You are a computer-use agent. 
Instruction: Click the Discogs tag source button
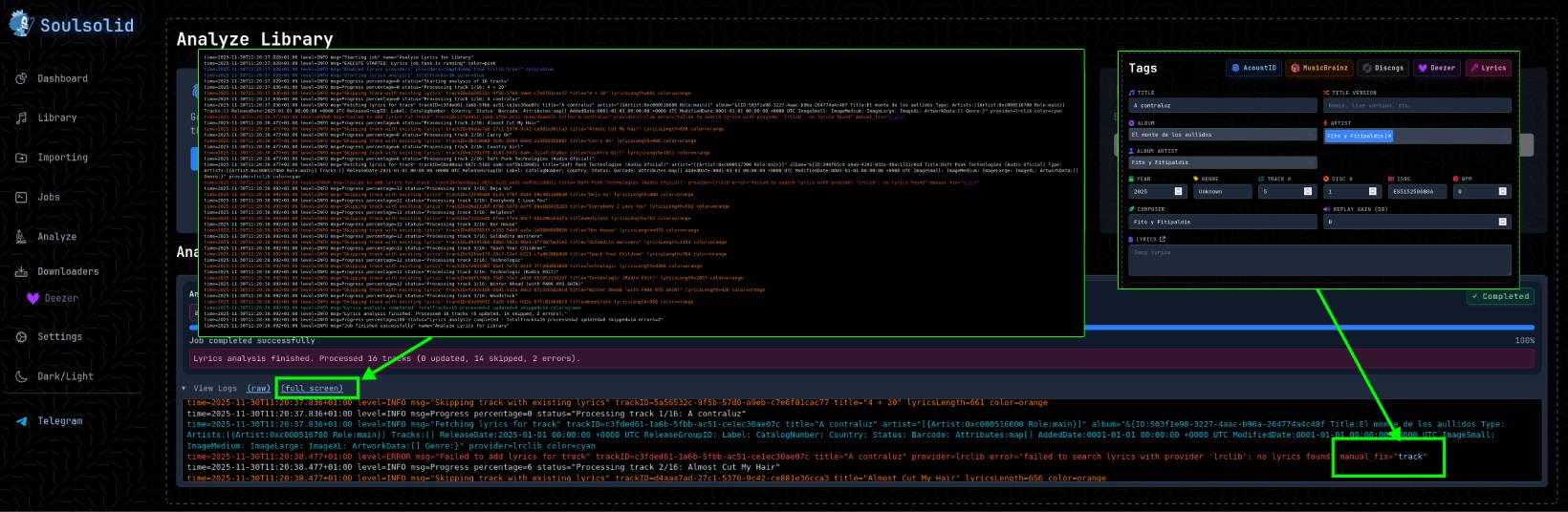[x=1383, y=68]
